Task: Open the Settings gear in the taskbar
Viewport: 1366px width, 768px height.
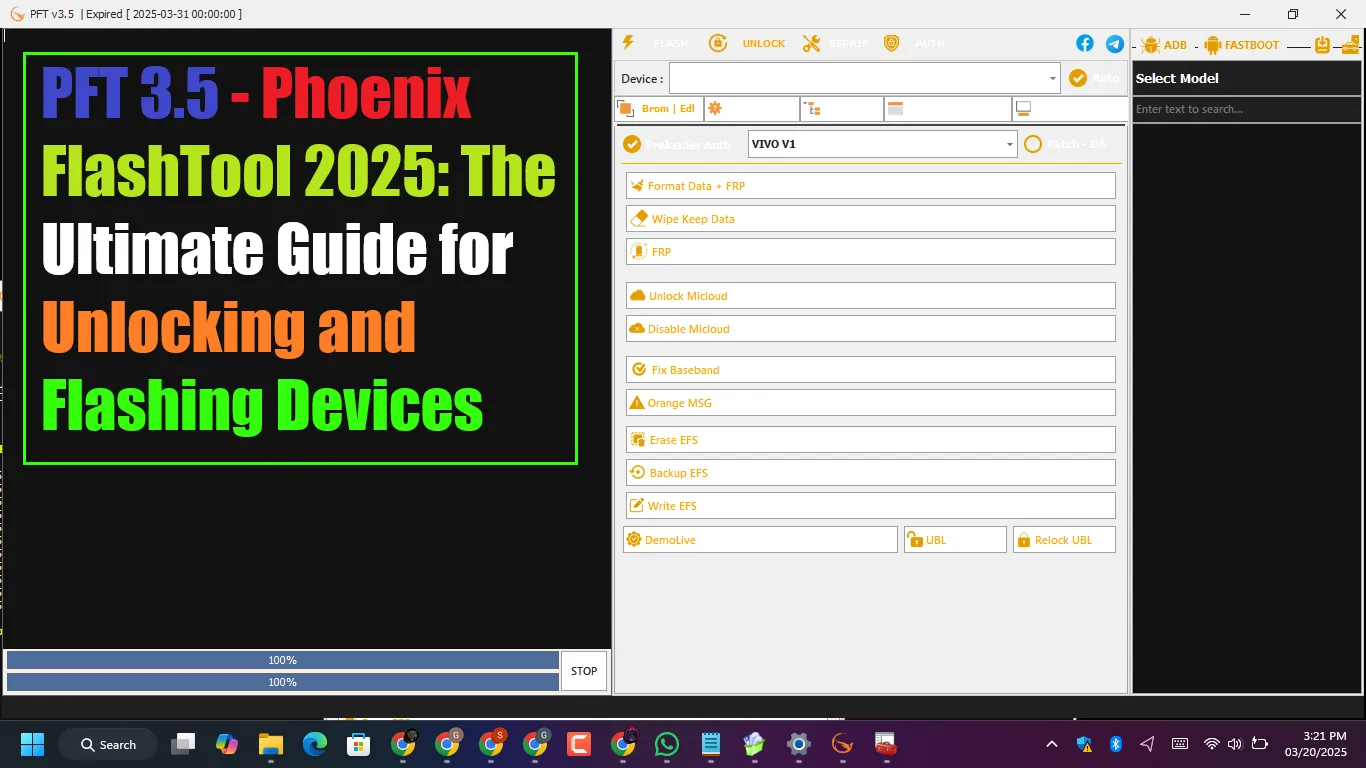Action: 798,744
